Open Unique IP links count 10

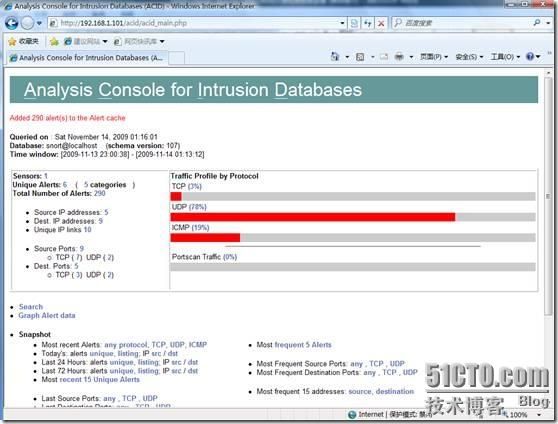[x=88, y=230]
